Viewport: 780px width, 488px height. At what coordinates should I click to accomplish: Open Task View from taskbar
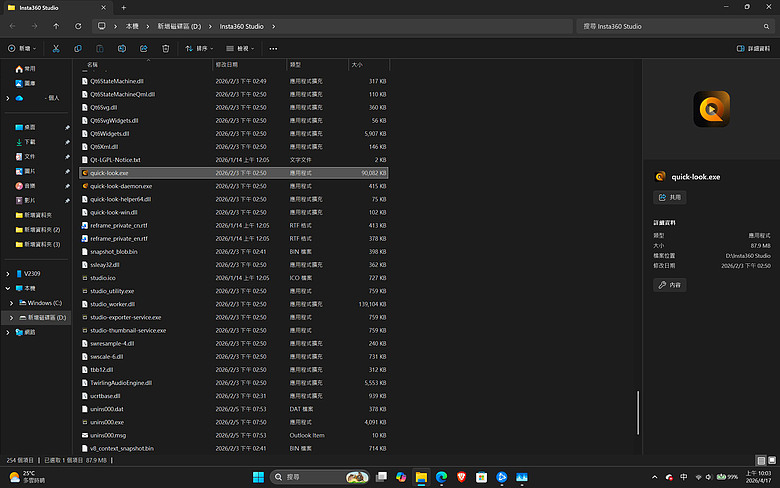pyautogui.click(x=382, y=477)
